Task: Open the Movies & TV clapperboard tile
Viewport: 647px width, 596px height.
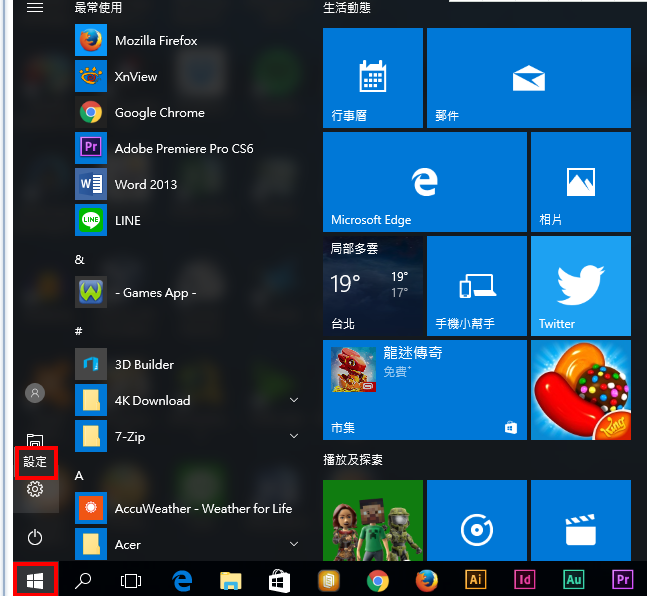Action: point(581,520)
